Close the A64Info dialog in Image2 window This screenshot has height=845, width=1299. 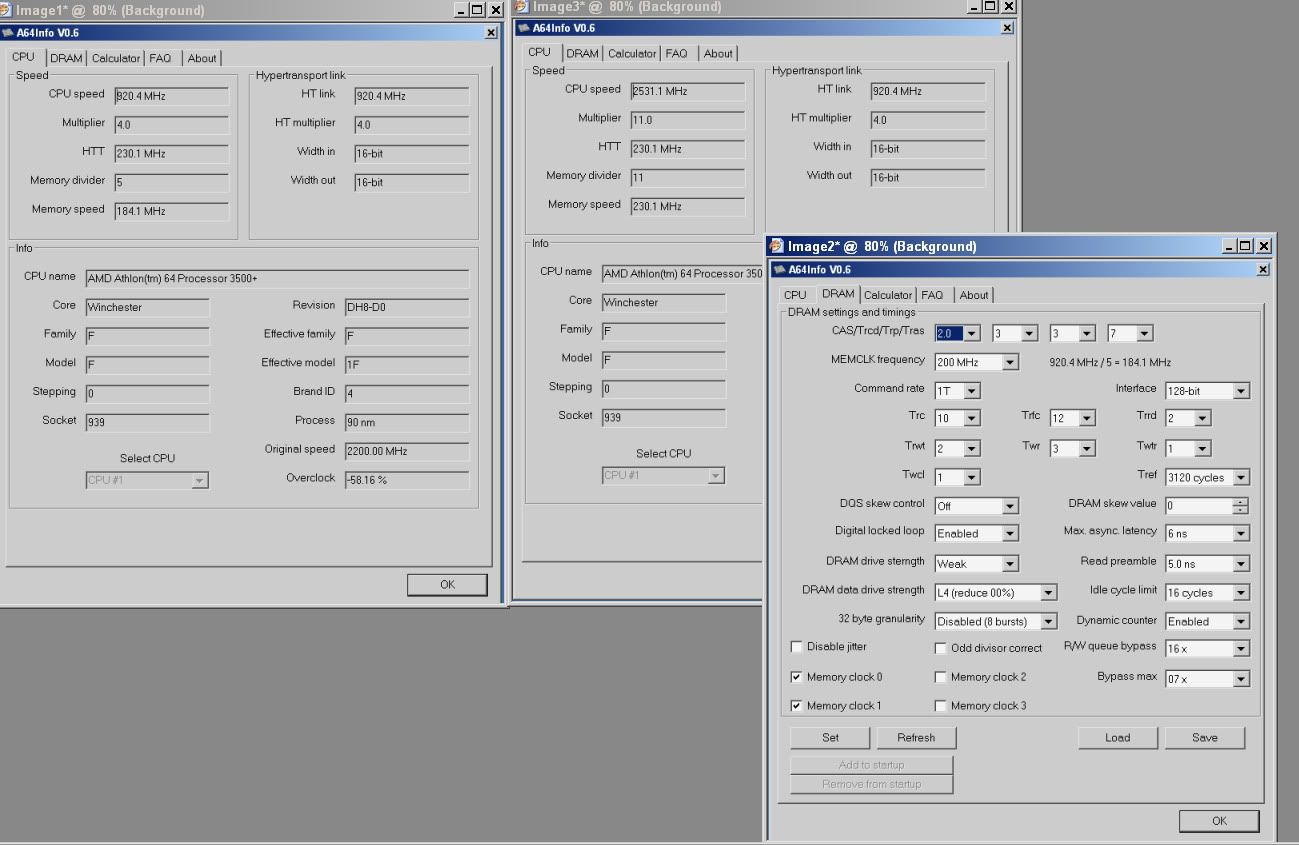(1263, 270)
